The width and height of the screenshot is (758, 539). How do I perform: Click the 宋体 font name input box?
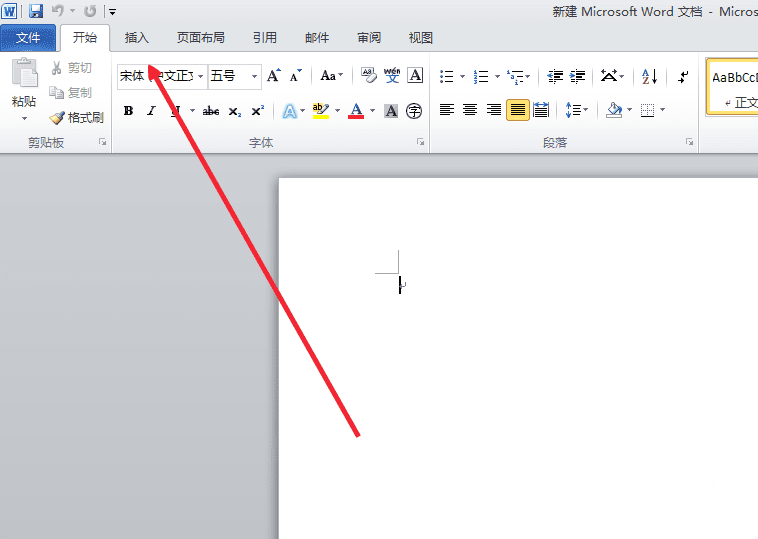click(157, 76)
